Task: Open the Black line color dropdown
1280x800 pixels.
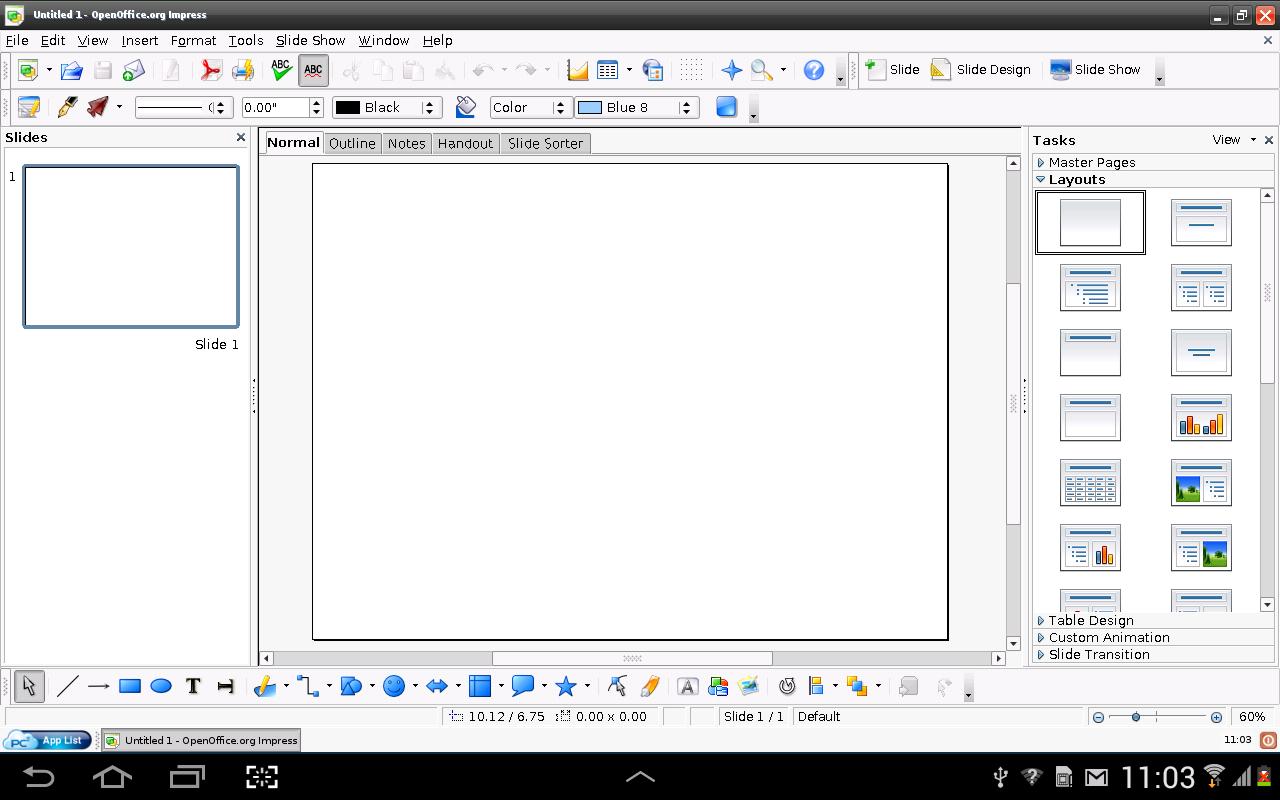Action: [430, 107]
